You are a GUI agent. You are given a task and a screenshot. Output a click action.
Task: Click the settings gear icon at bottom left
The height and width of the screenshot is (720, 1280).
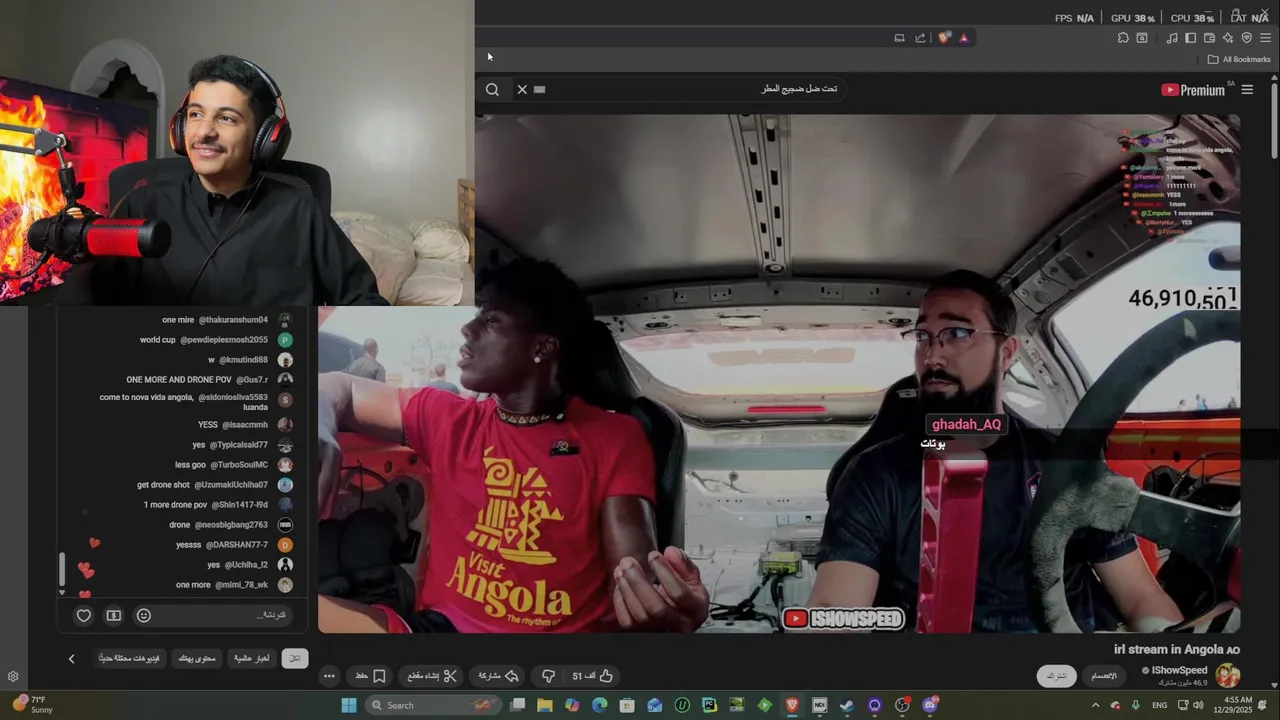(13, 677)
